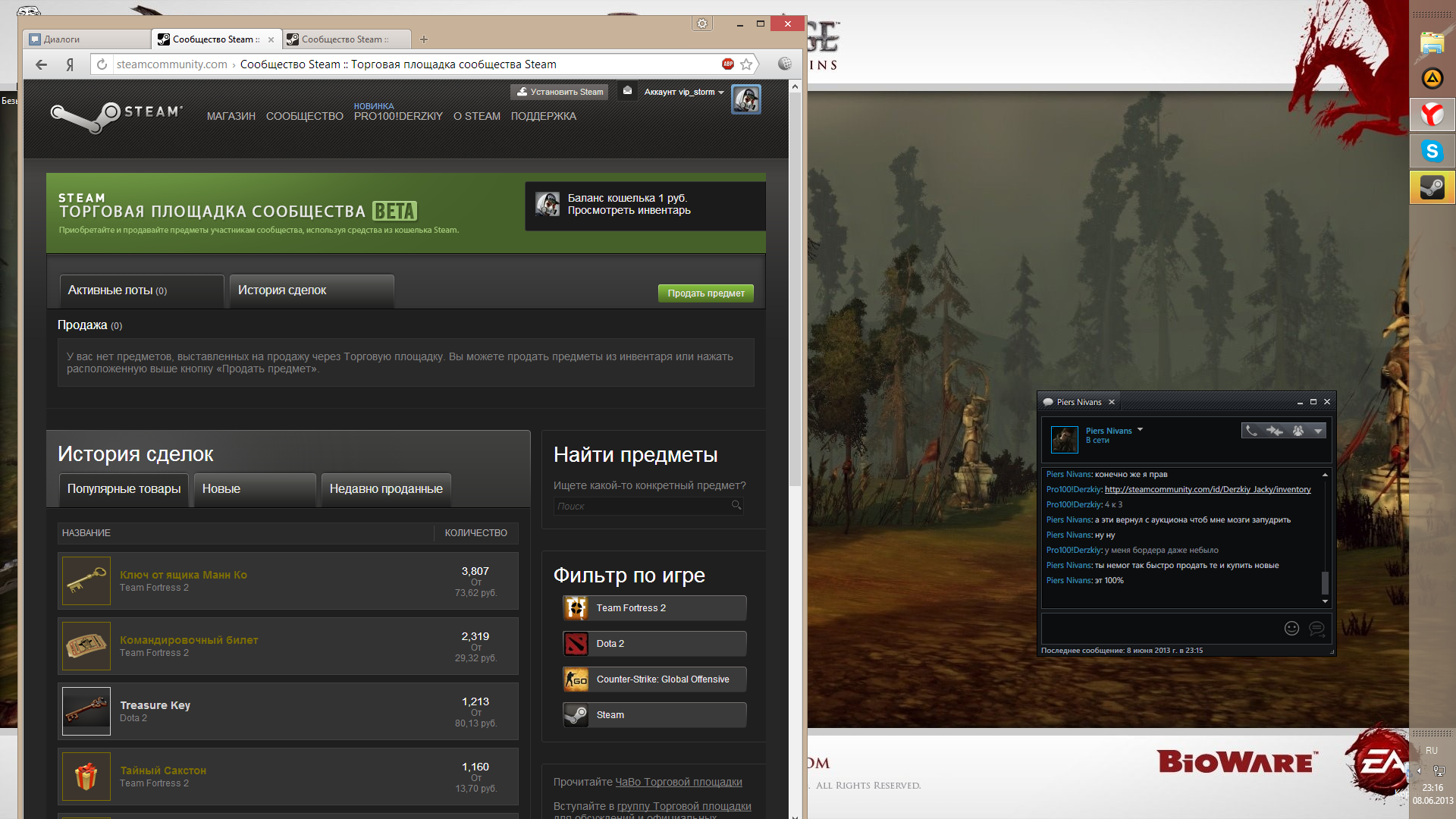Click the send message icon in chat

(x=1317, y=628)
